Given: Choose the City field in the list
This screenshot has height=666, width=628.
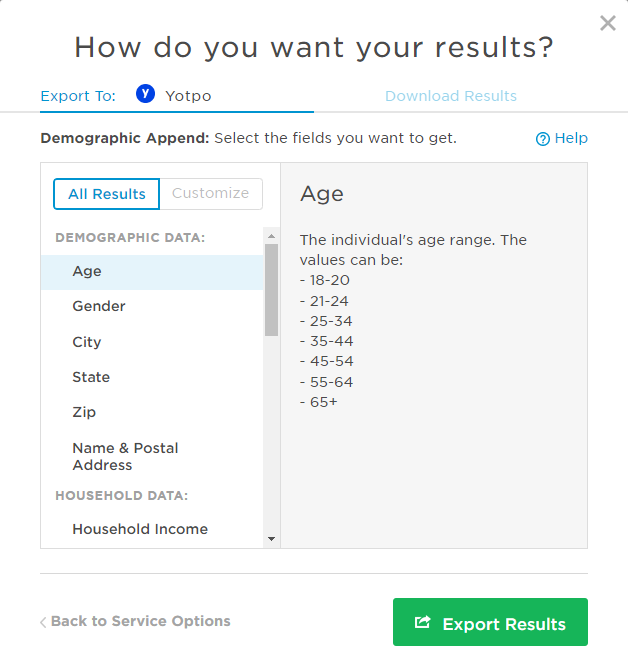Looking at the screenshot, I should click(87, 342).
